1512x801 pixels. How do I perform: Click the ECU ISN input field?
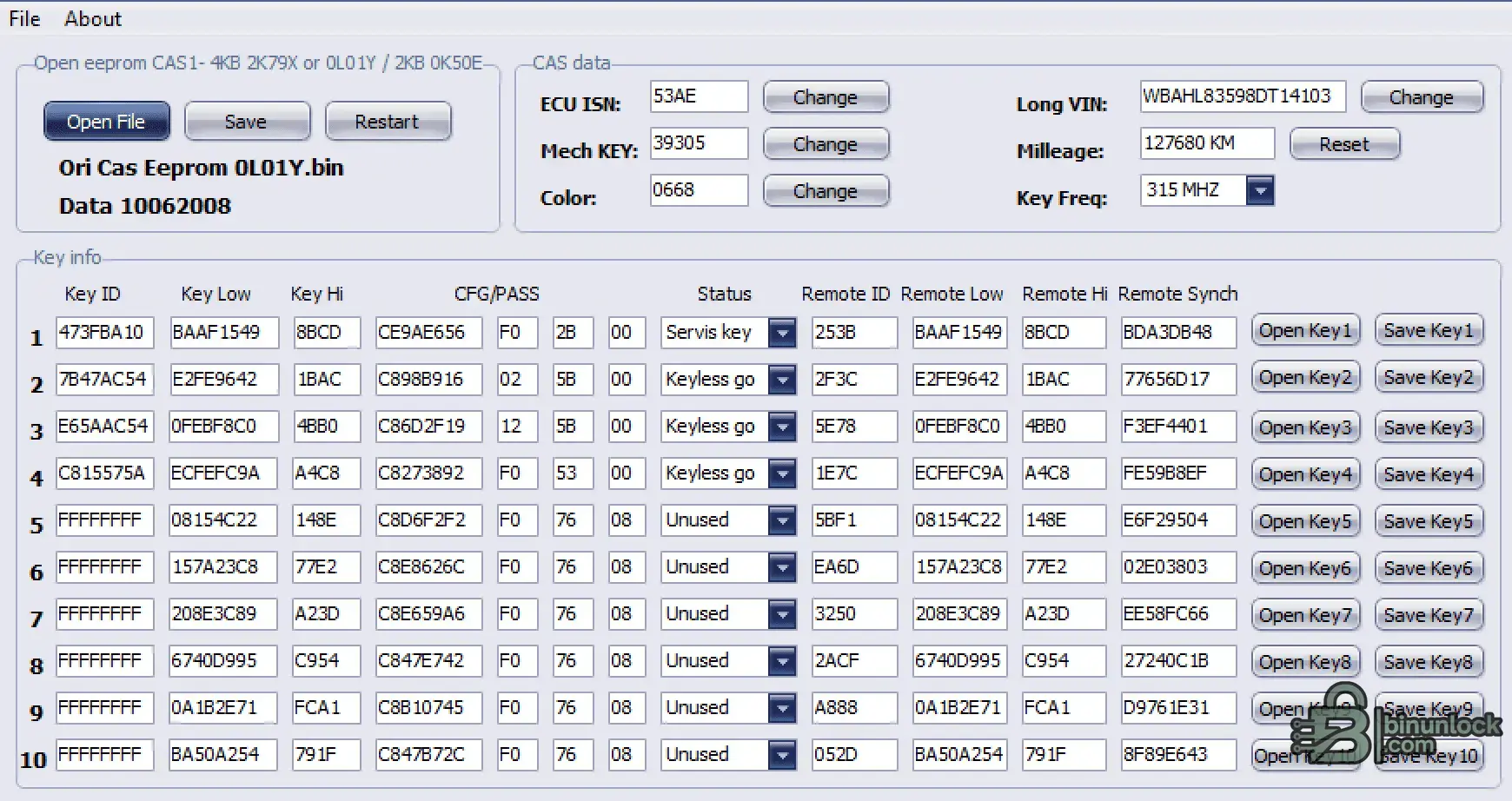pyautogui.click(x=699, y=96)
